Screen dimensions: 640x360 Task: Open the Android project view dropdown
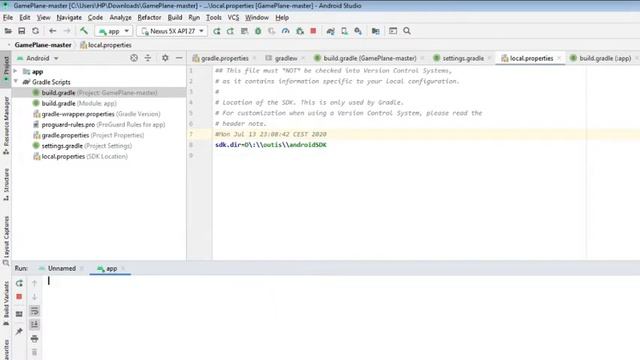38,58
